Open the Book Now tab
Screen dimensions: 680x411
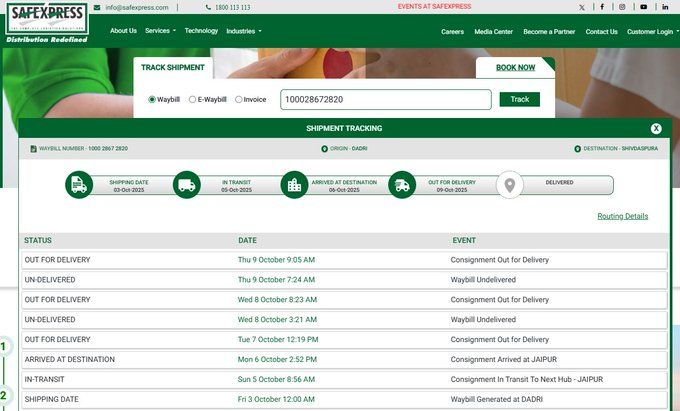click(515, 68)
